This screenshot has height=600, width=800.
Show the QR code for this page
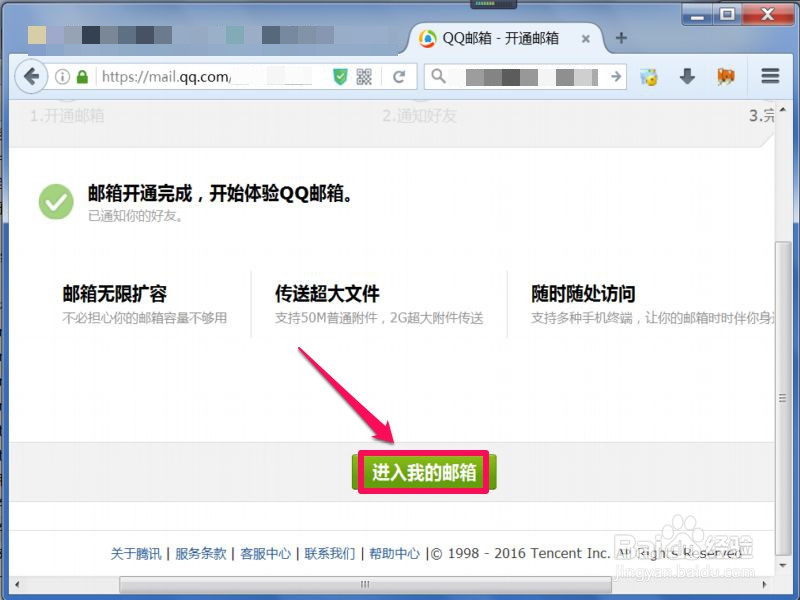364,77
